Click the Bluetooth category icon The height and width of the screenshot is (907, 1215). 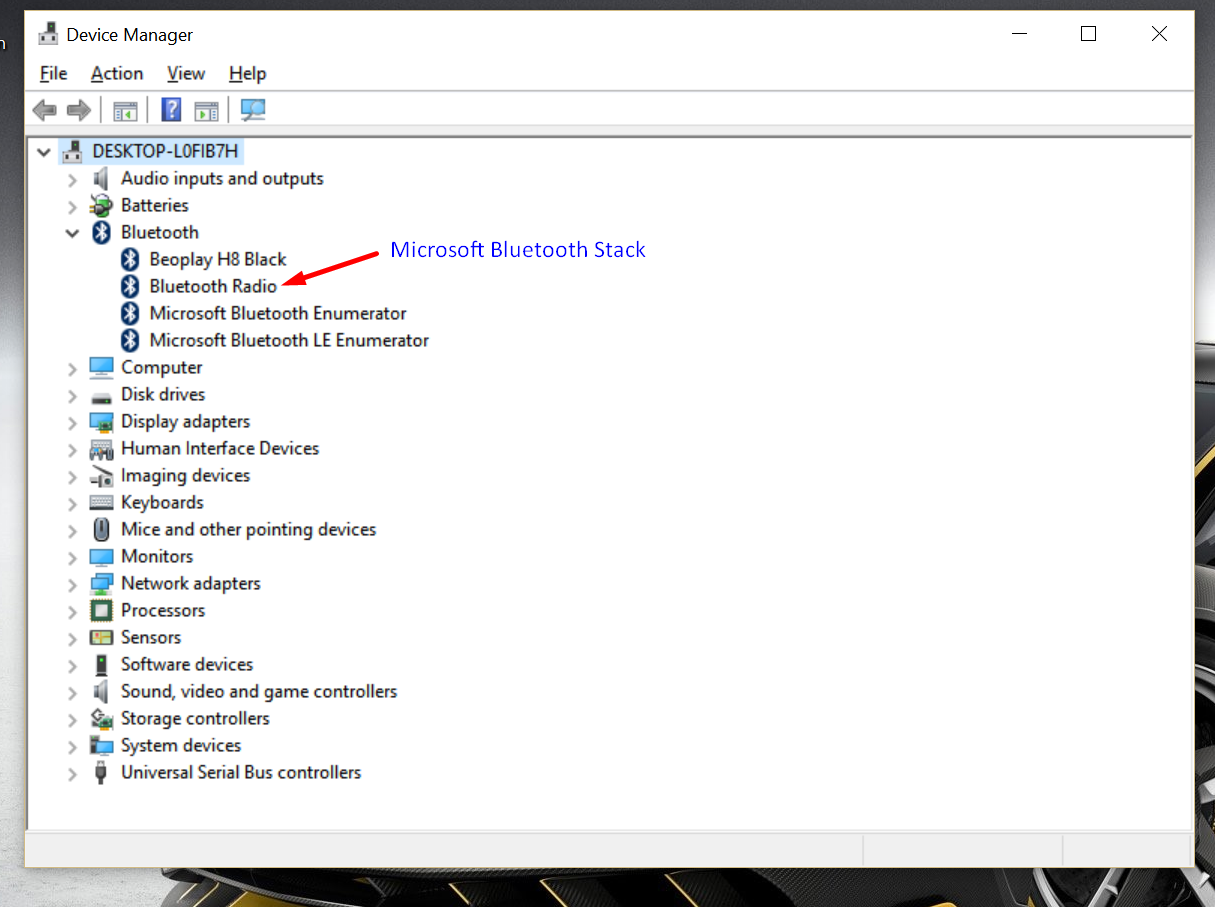(x=101, y=232)
